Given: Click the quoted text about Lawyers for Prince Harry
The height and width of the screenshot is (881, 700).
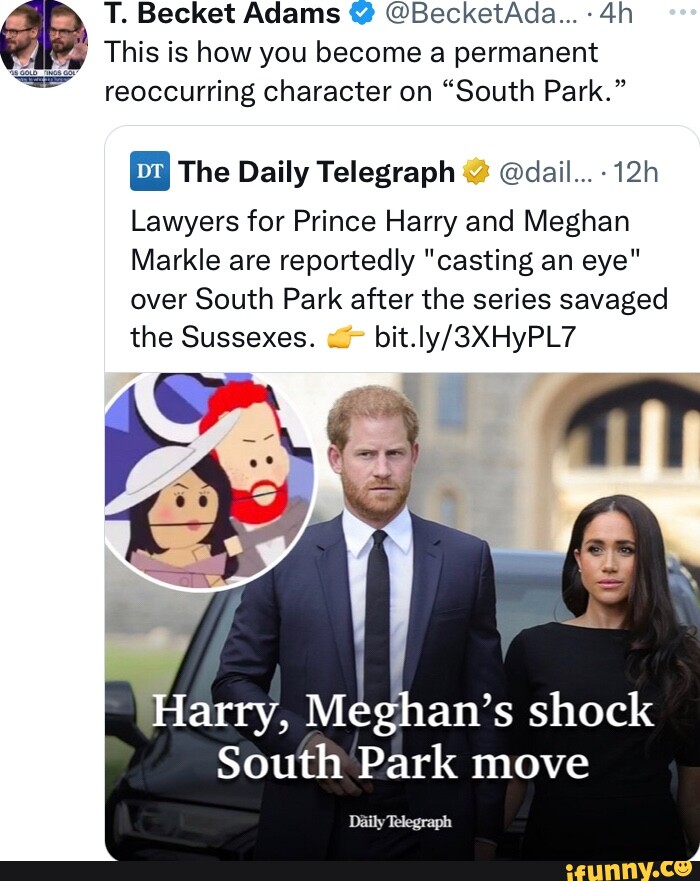Looking at the screenshot, I should point(398,278).
